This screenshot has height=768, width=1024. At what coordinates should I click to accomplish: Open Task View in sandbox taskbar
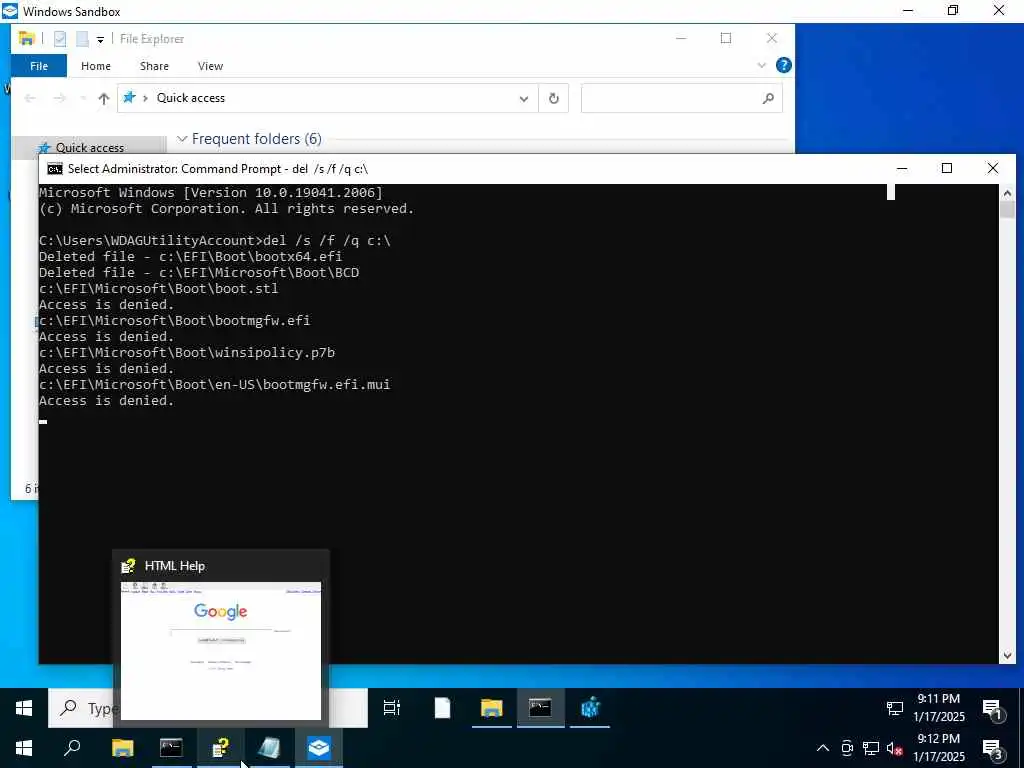pyautogui.click(x=392, y=708)
